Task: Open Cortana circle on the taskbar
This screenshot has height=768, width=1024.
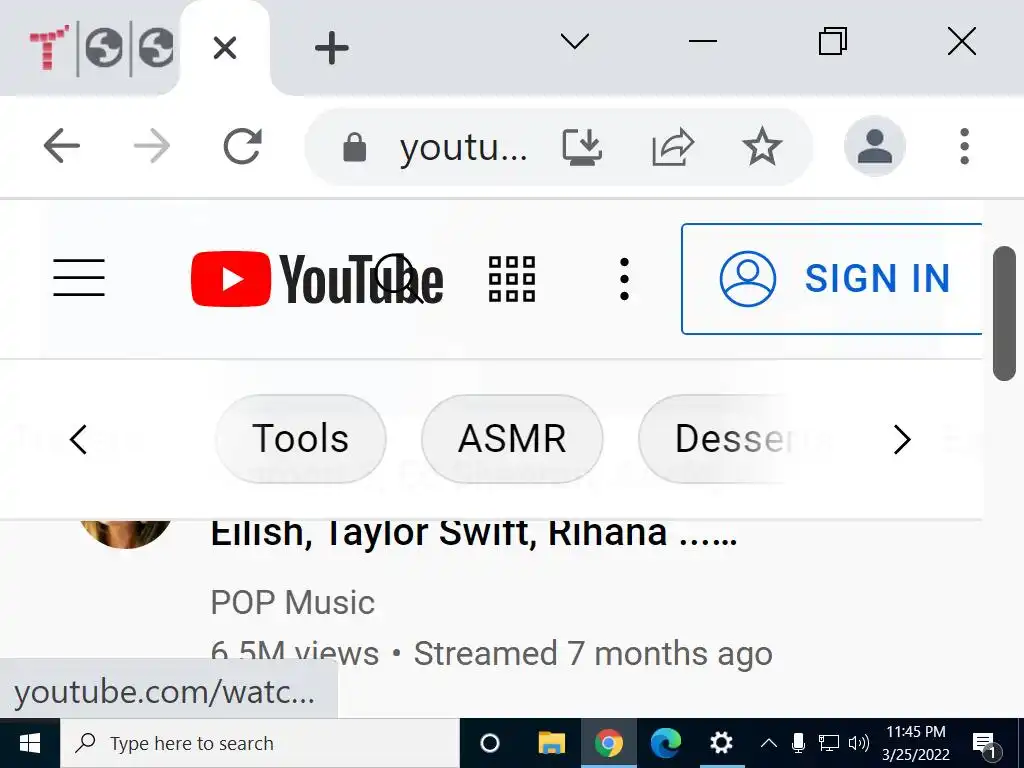Action: coord(490,743)
